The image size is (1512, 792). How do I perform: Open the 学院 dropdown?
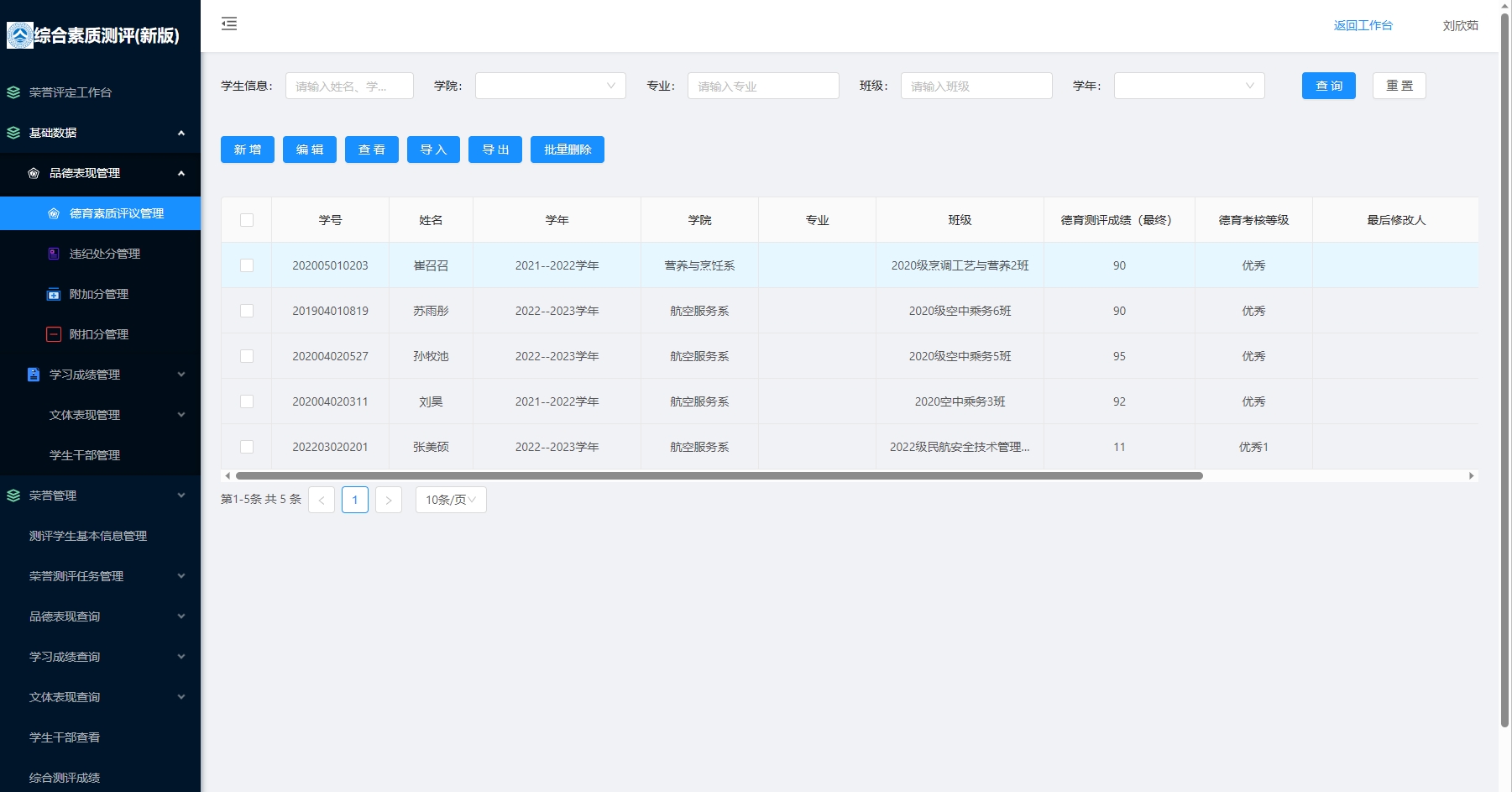[551, 86]
